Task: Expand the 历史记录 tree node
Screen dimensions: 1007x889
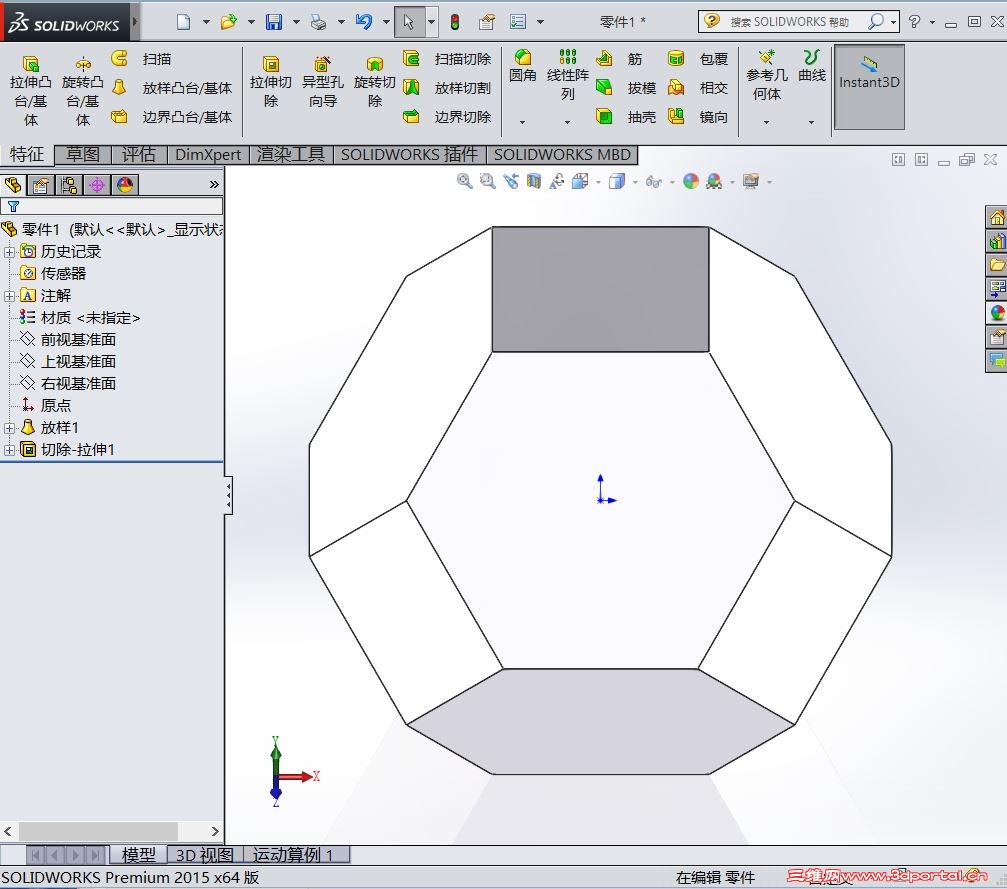Action: point(9,252)
